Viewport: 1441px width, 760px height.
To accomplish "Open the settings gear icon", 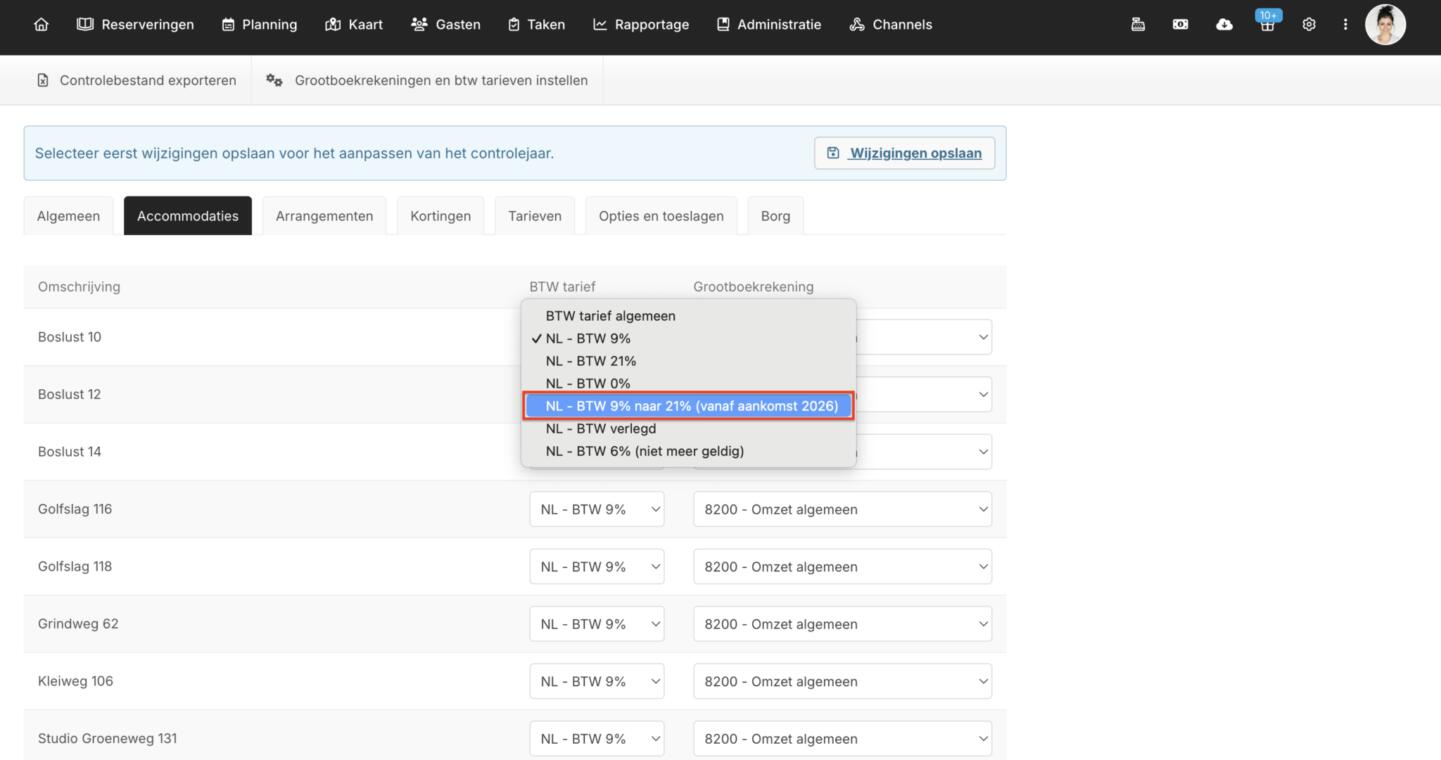I will click(x=1309, y=25).
